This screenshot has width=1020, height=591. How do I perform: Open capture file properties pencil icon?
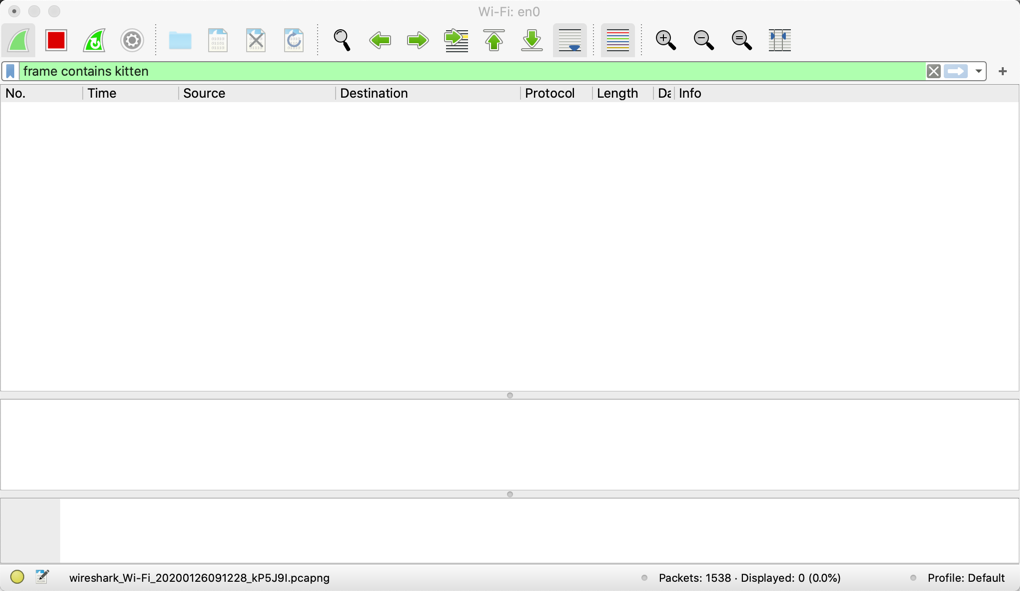[x=42, y=577]
